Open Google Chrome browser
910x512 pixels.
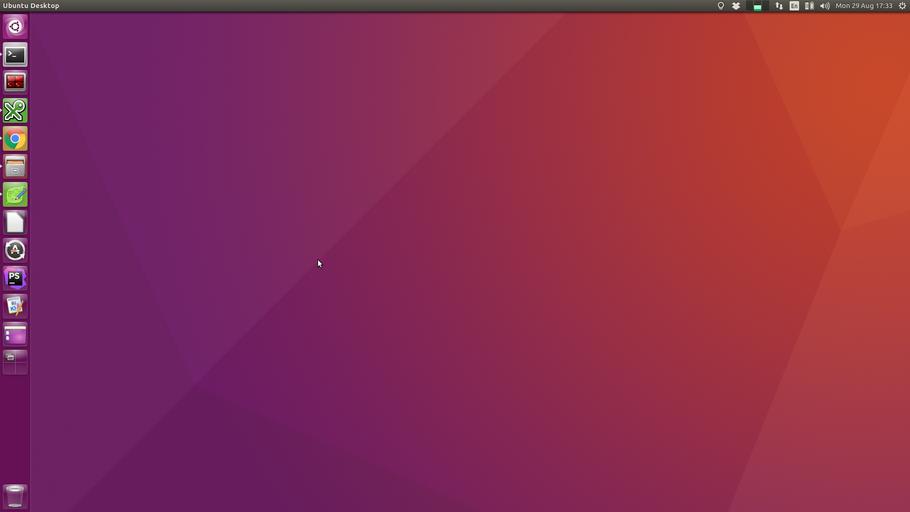tap(15, 139)
